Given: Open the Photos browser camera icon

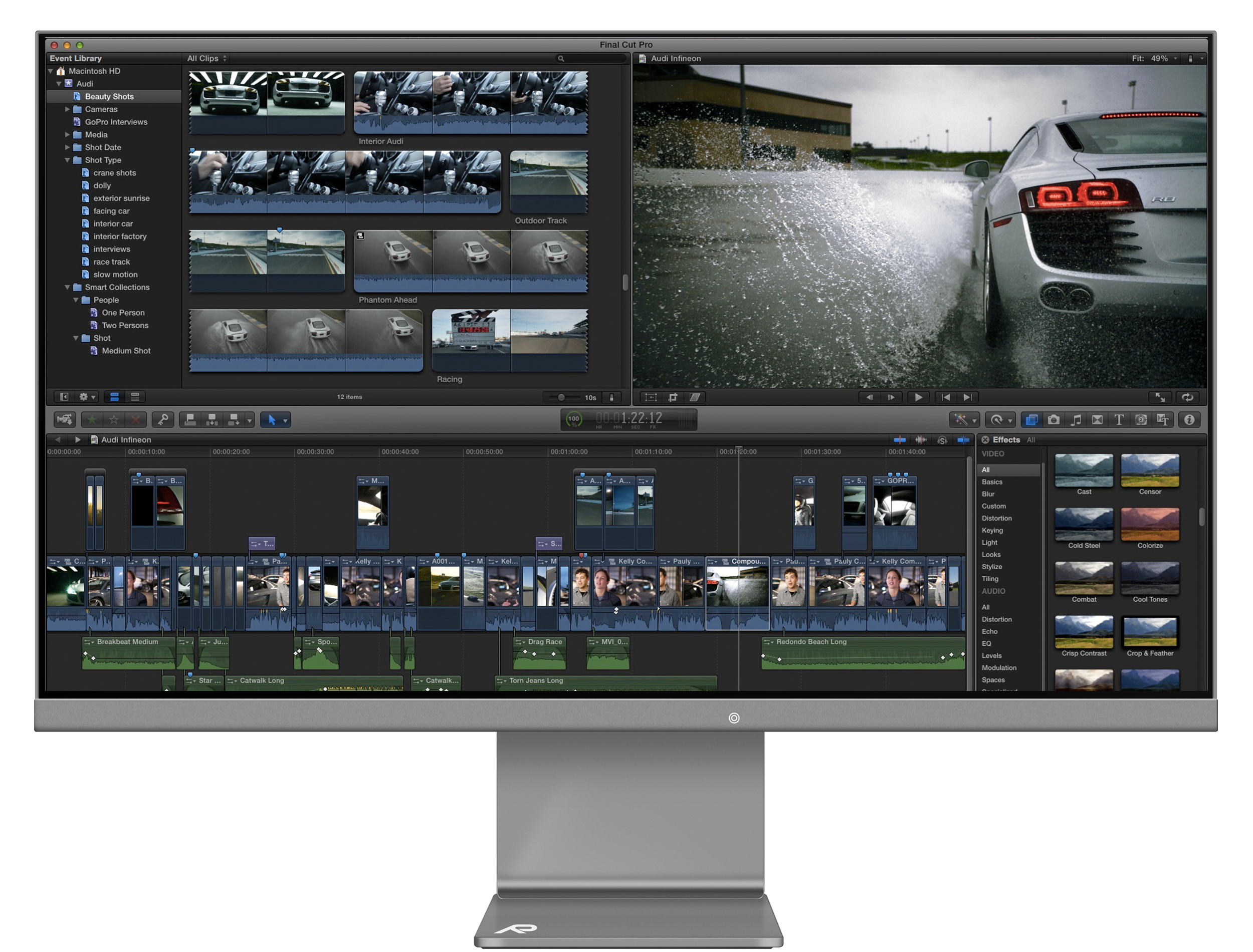Looking at the screenshot, I should click(1054, 420).
